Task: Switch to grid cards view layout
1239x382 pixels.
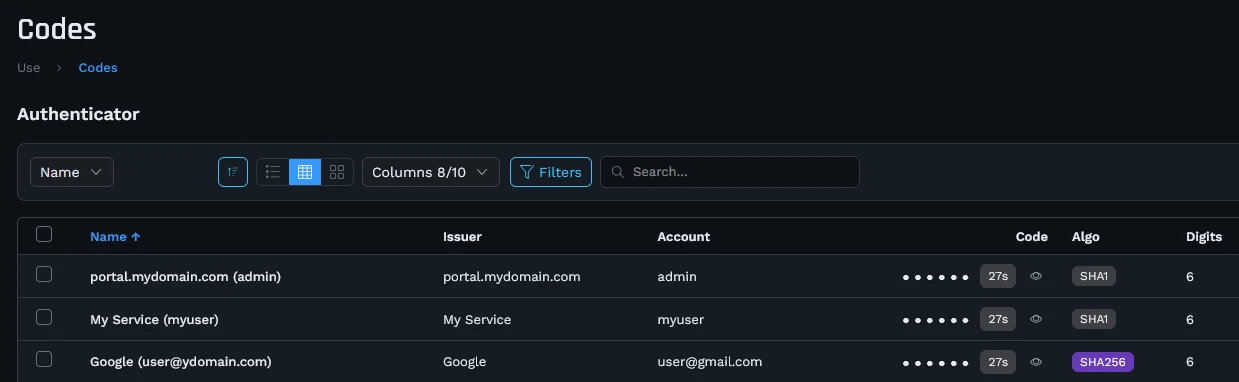Action: (x=337, y=172)
